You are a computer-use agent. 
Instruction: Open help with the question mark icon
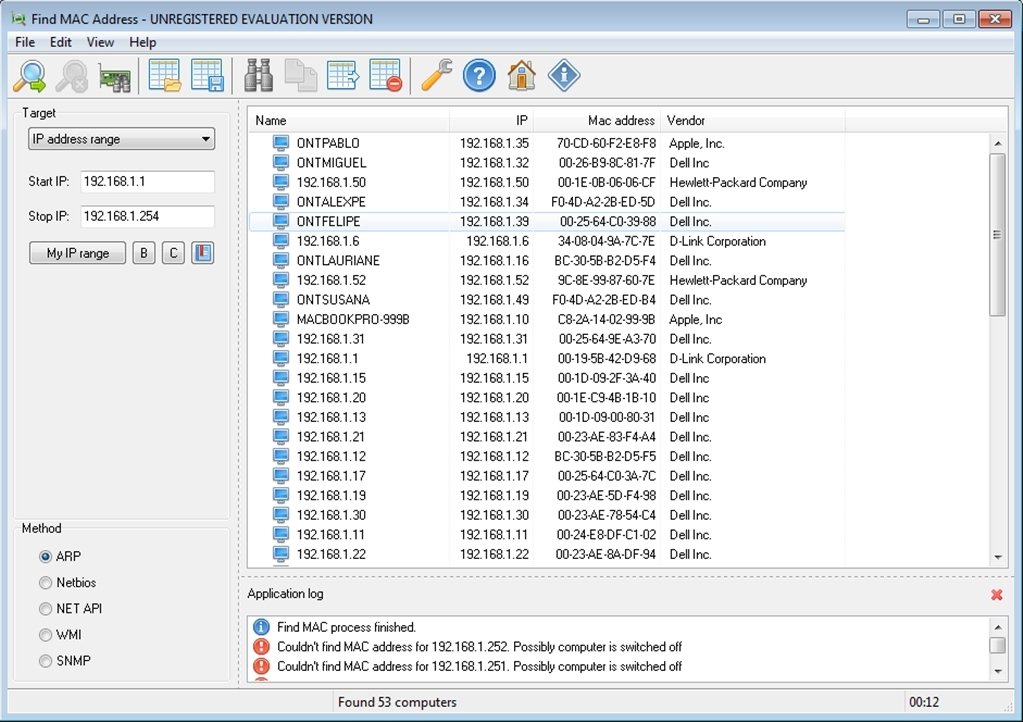[479, 76]
